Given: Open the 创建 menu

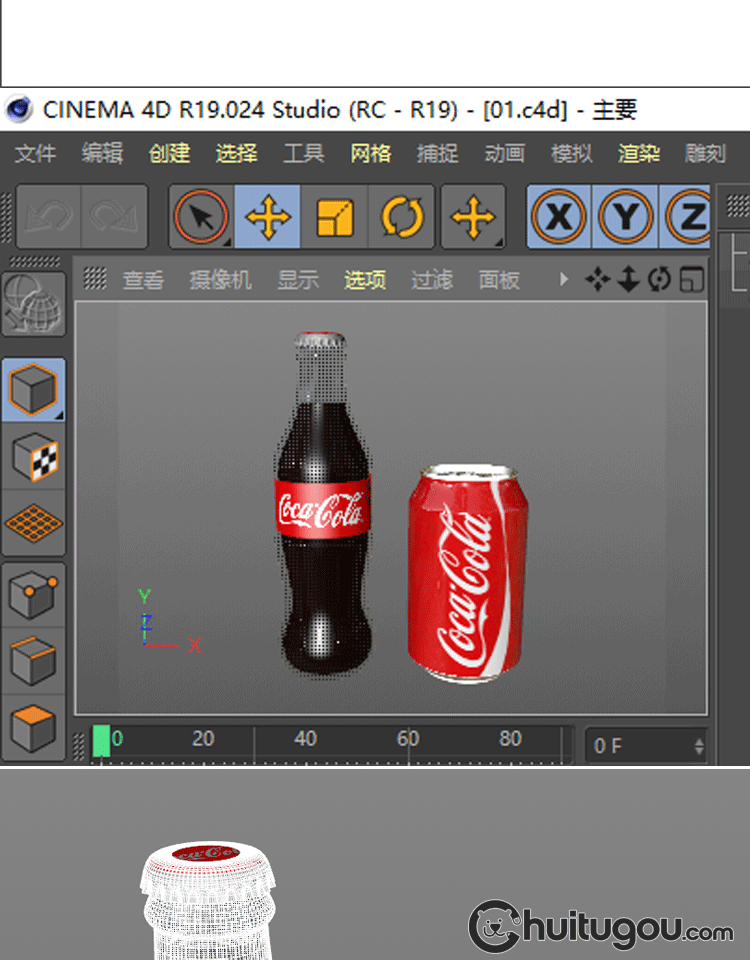Looking at the screenshot, I should pyautogui.click(x=169, y=153).
